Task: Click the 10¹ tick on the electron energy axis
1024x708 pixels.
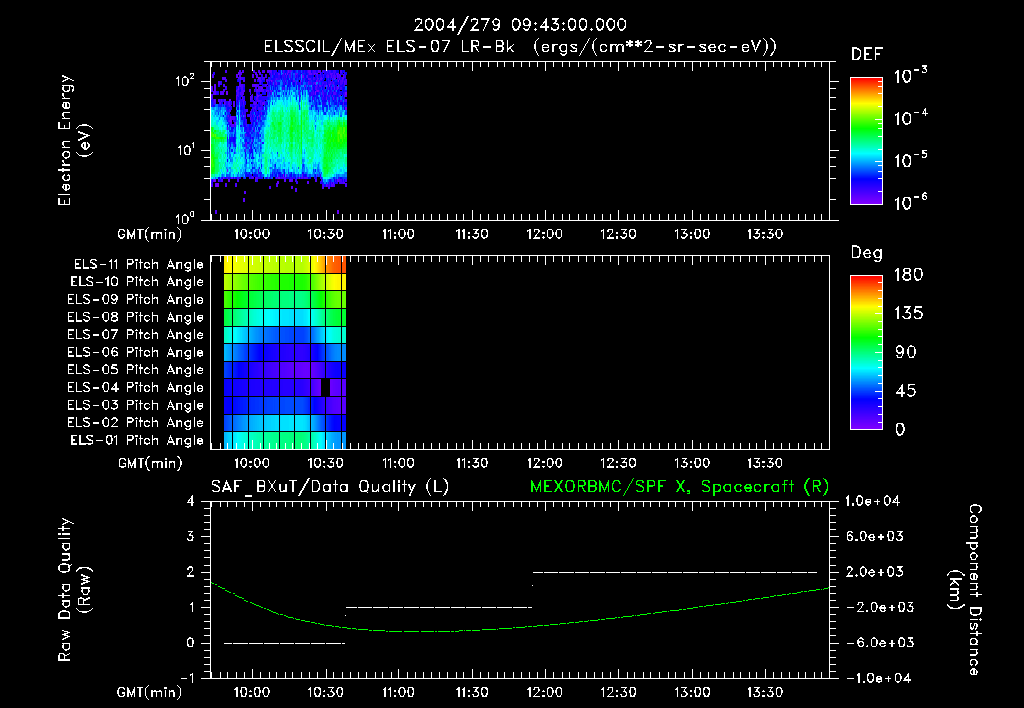Action: coord(185,150)
